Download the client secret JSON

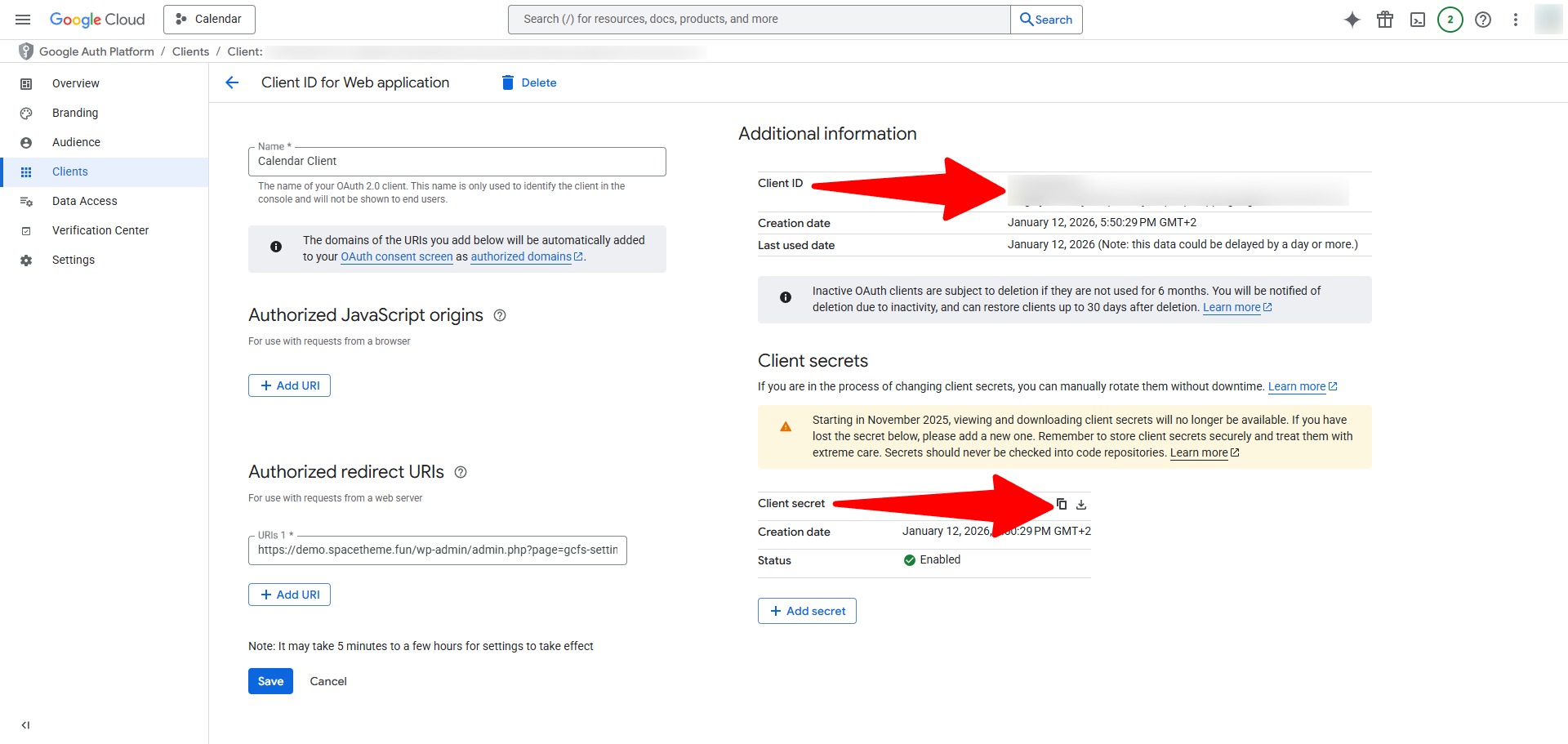coord(1081,504)
